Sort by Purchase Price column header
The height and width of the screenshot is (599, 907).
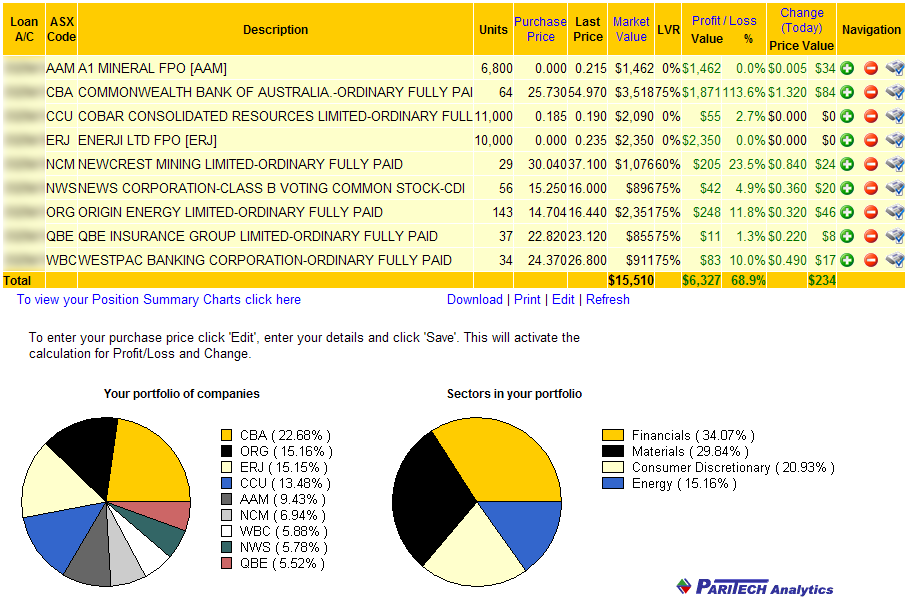(x=540, y=29)
